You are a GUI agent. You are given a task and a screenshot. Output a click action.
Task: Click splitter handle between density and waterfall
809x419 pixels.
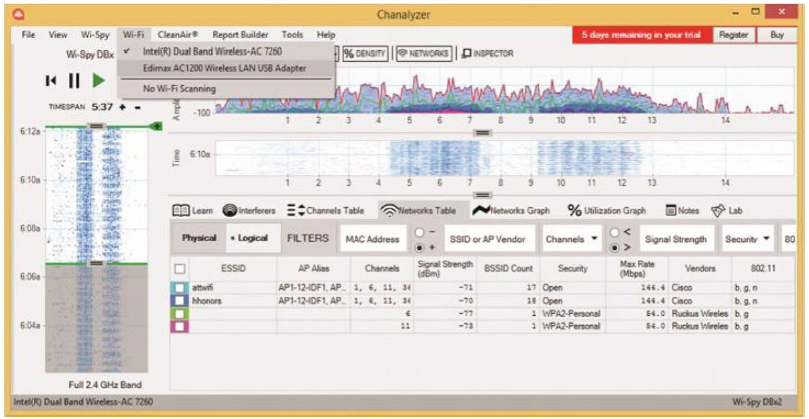482,132
